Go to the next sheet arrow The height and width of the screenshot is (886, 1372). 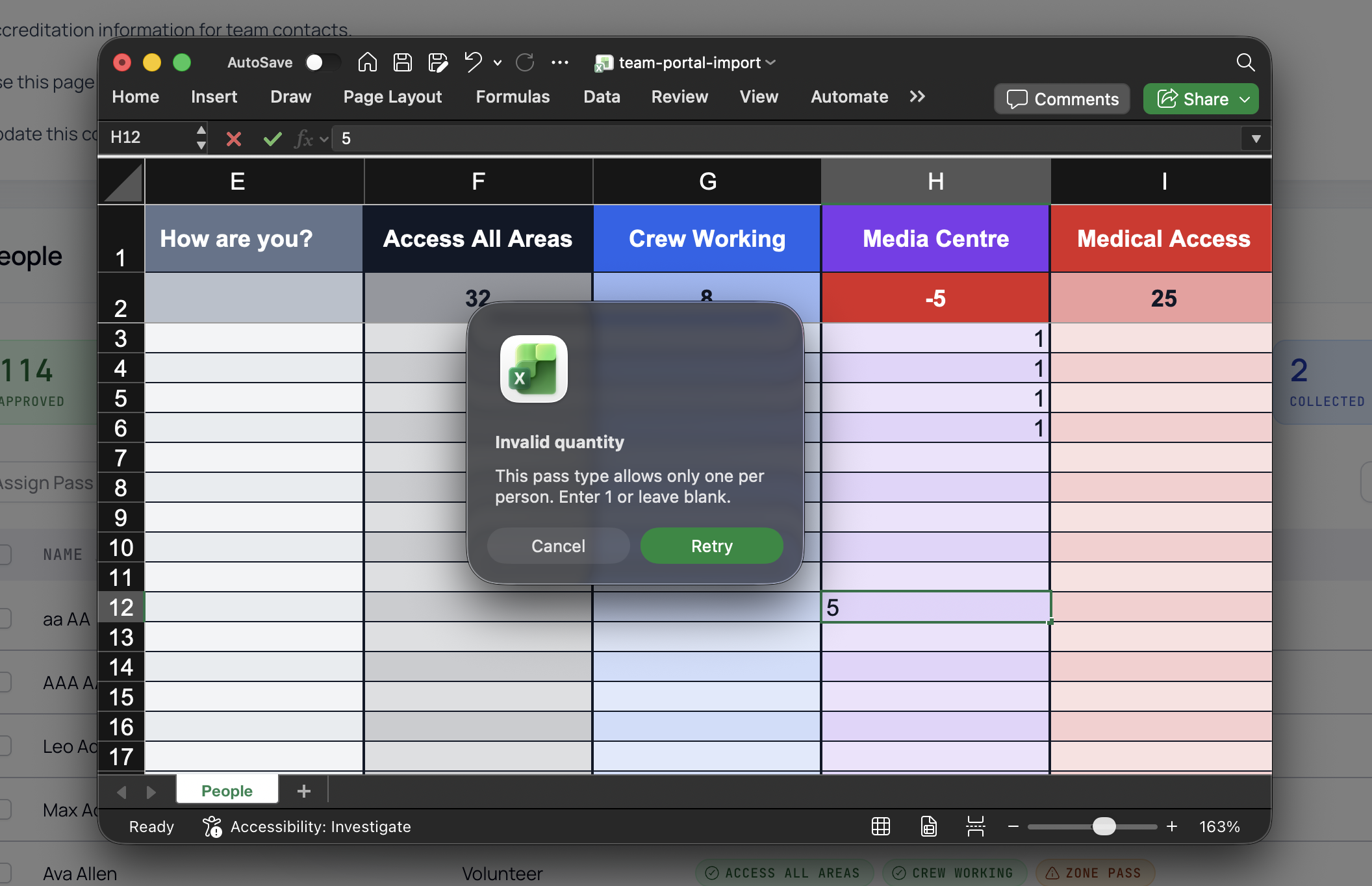[151, 792]
